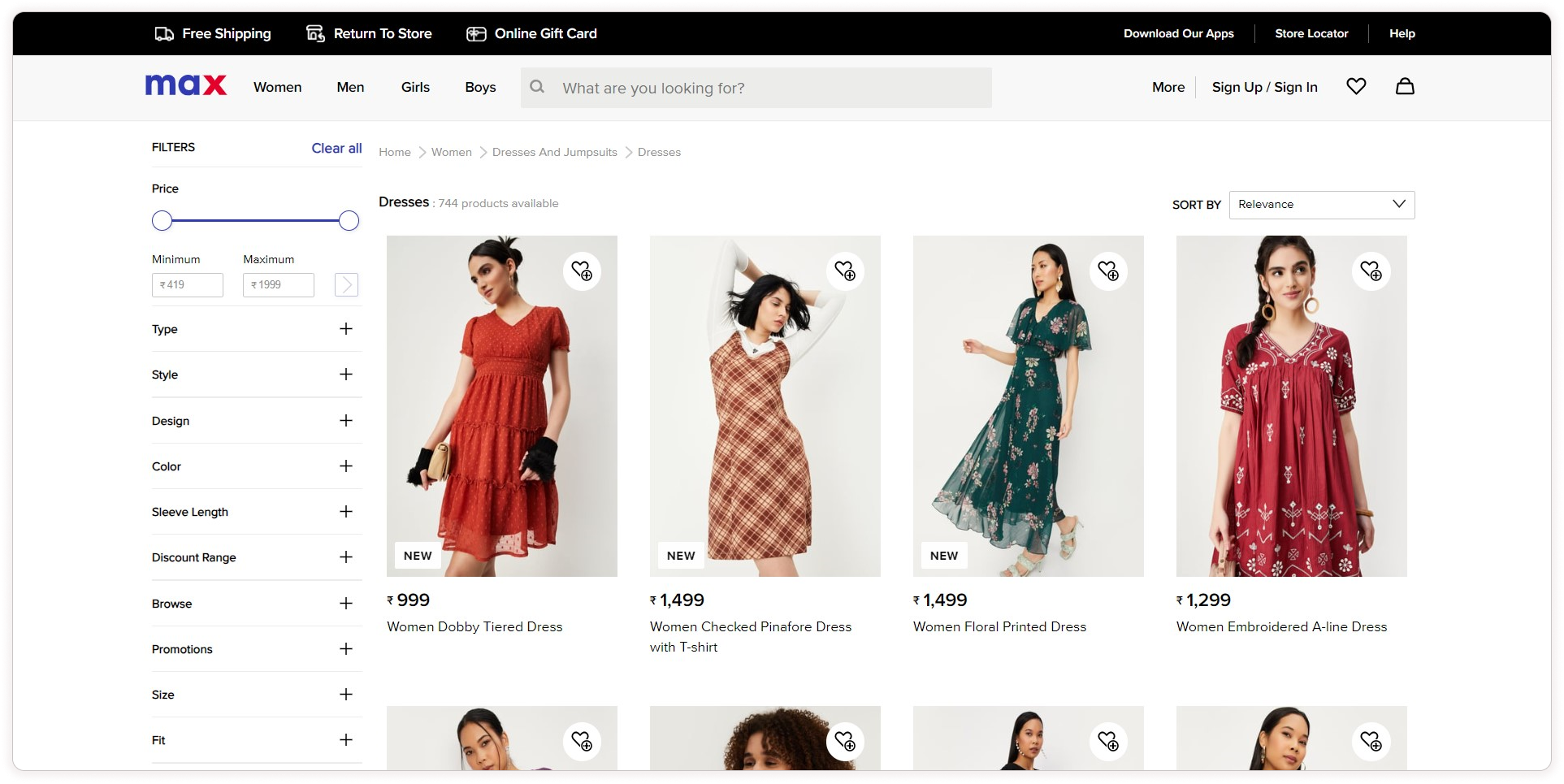This screenshot has width=1564, height=784.
Task: Click the search magnifier icon
Action: pyautogui.click(x=537, y=87)
